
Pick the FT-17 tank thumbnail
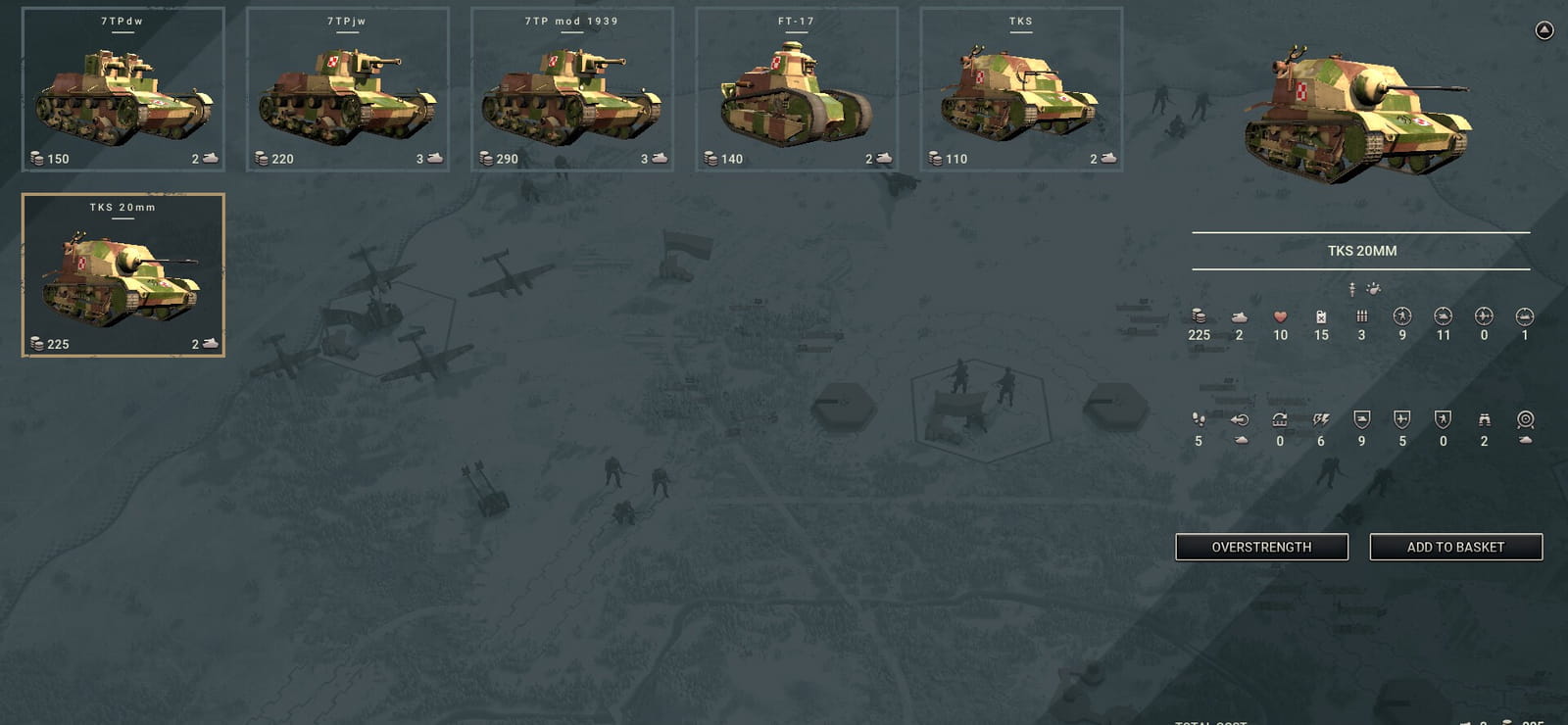[x=797, y=89]
